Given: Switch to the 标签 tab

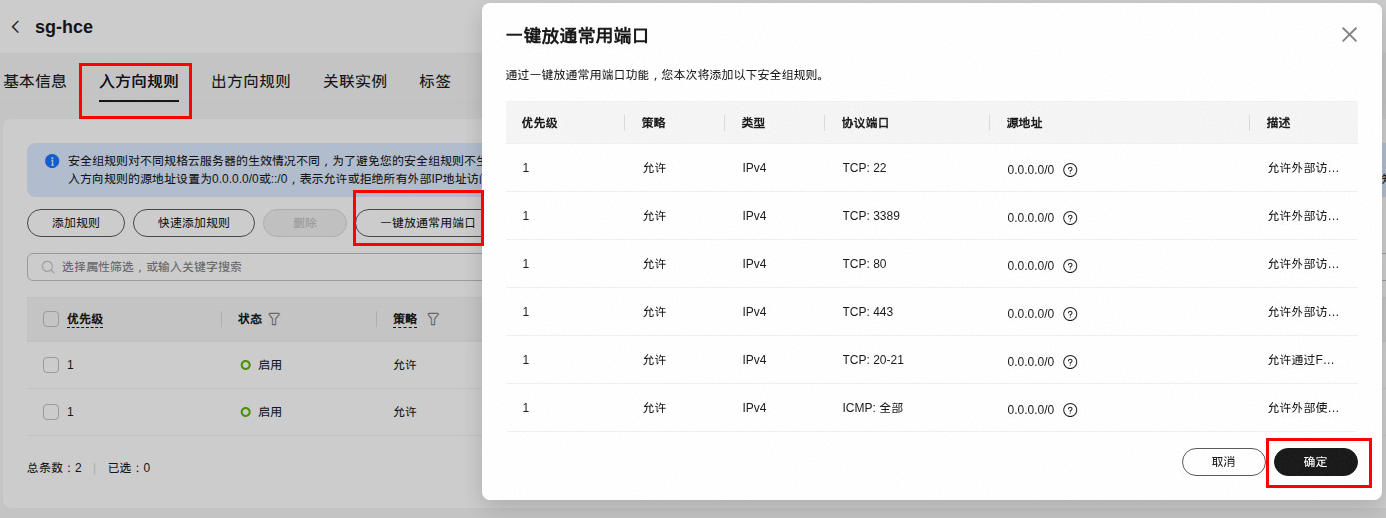Looking at the screenshot, I should pos(435,82).
